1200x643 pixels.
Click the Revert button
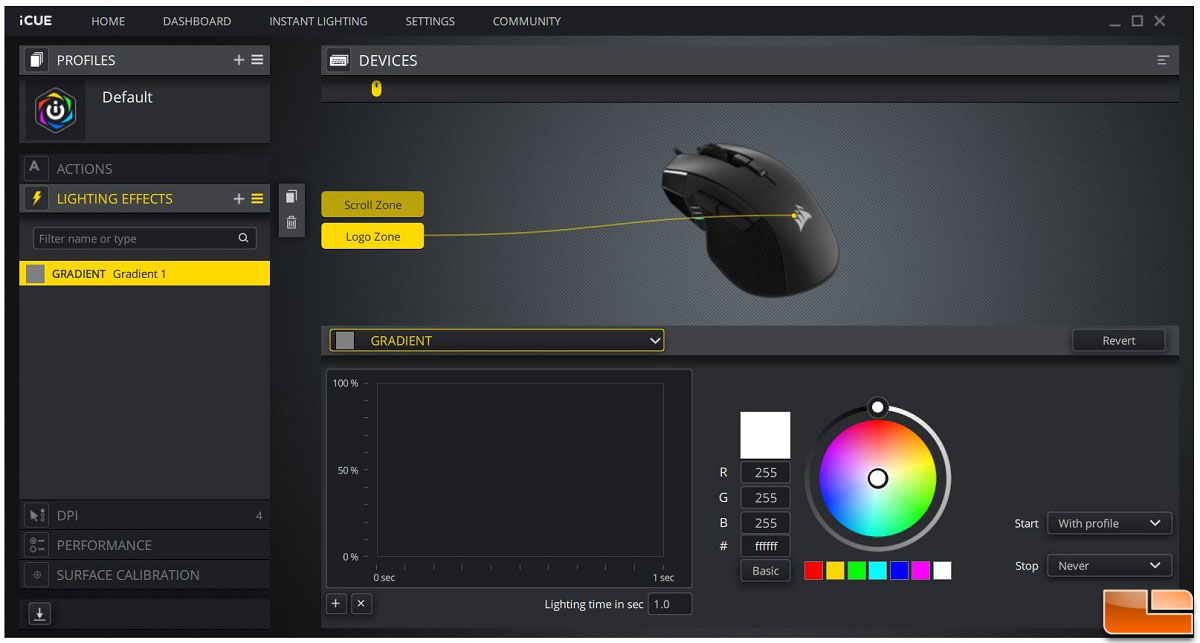point(1119,341)
